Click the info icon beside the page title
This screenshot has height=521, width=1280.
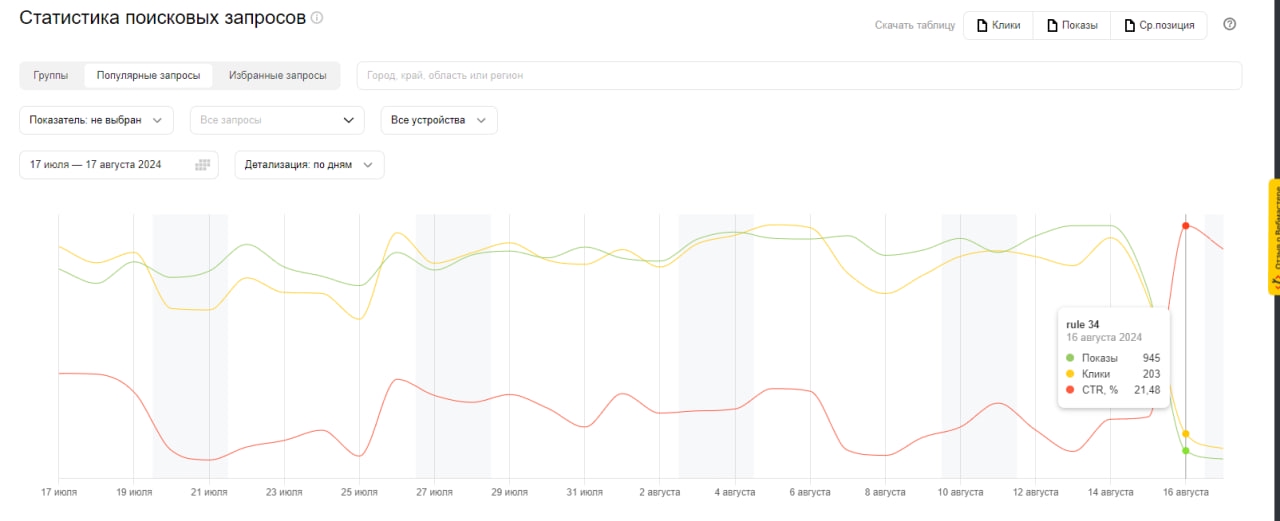(317, 18)
